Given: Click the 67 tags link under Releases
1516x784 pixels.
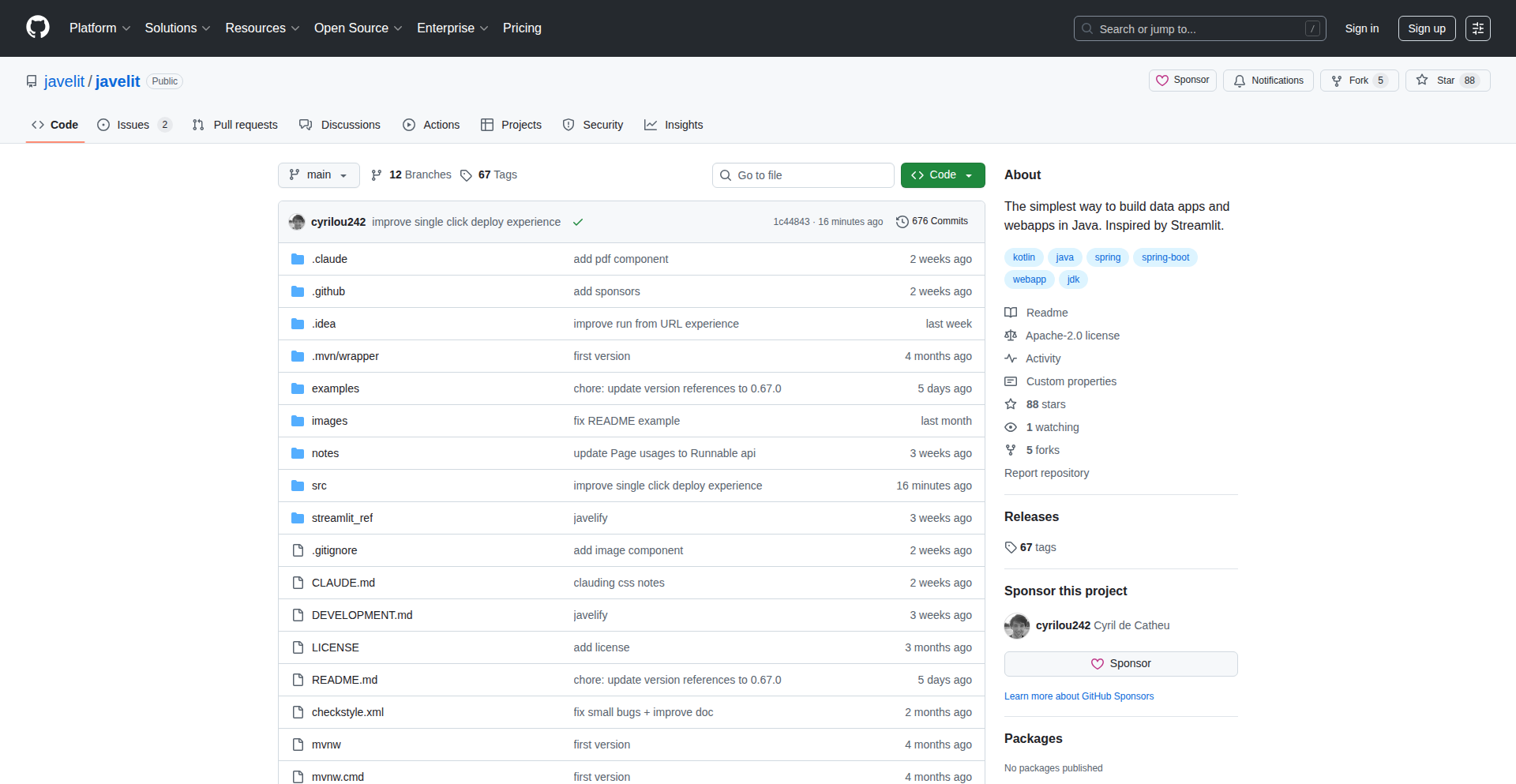Looking at the screenshot, I should [x=1030, y=547].
